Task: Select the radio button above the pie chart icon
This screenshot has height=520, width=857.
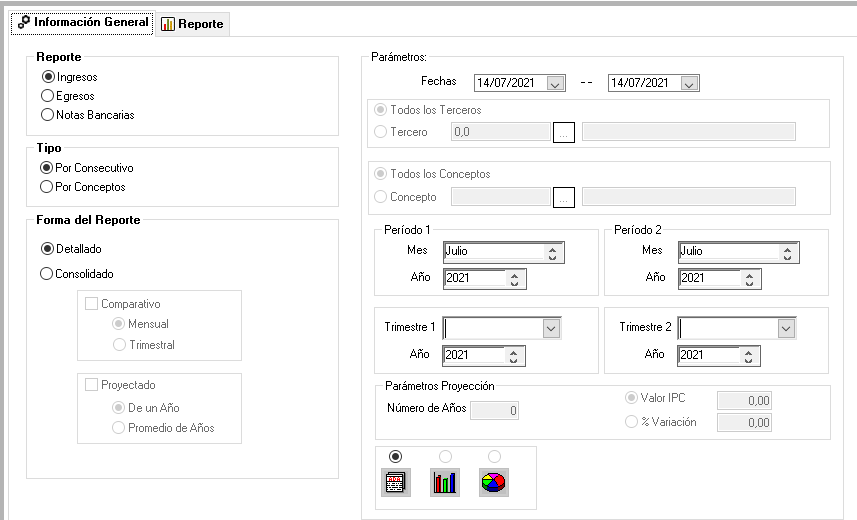Action: pyautogui.click(x=494, y=456)
